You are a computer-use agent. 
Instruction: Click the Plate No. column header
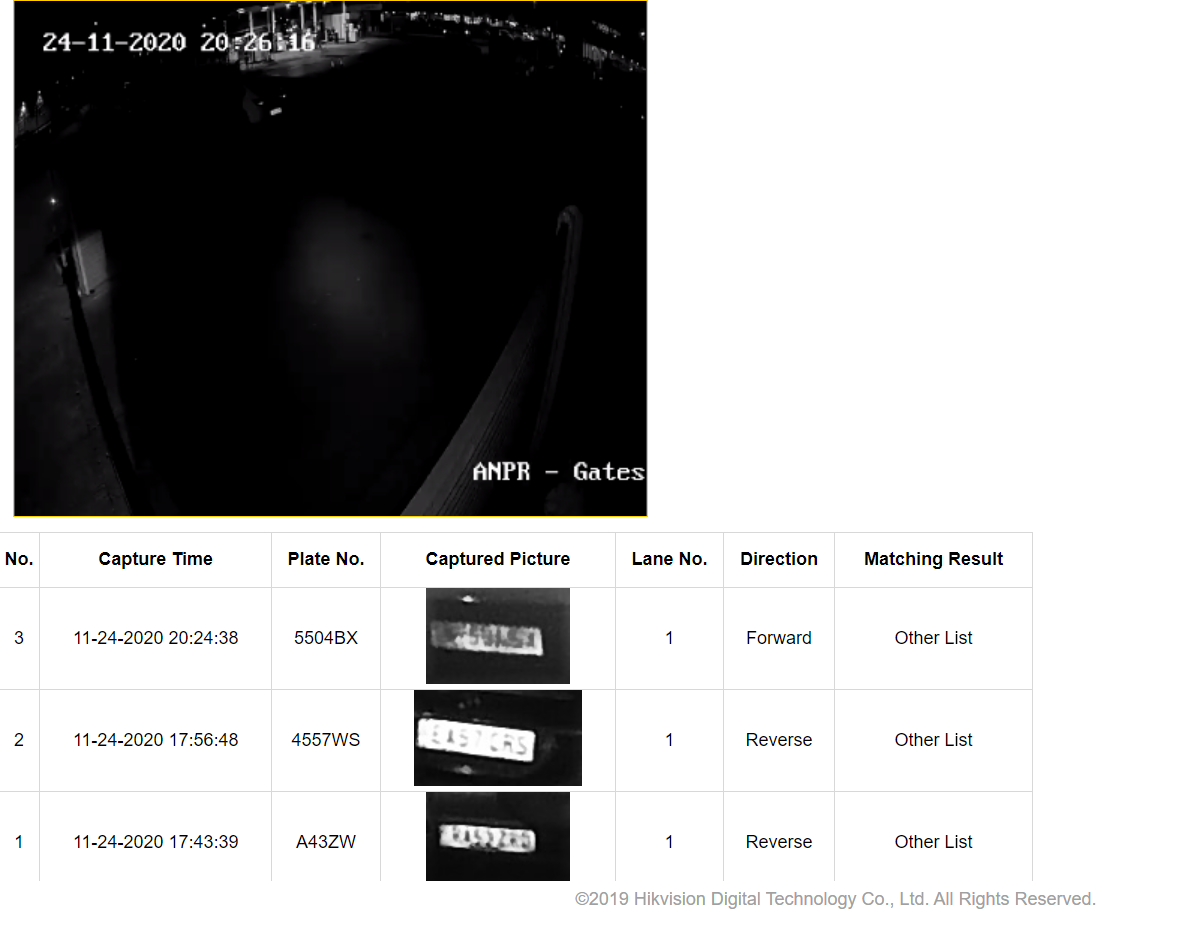click(x=326, y=559)
